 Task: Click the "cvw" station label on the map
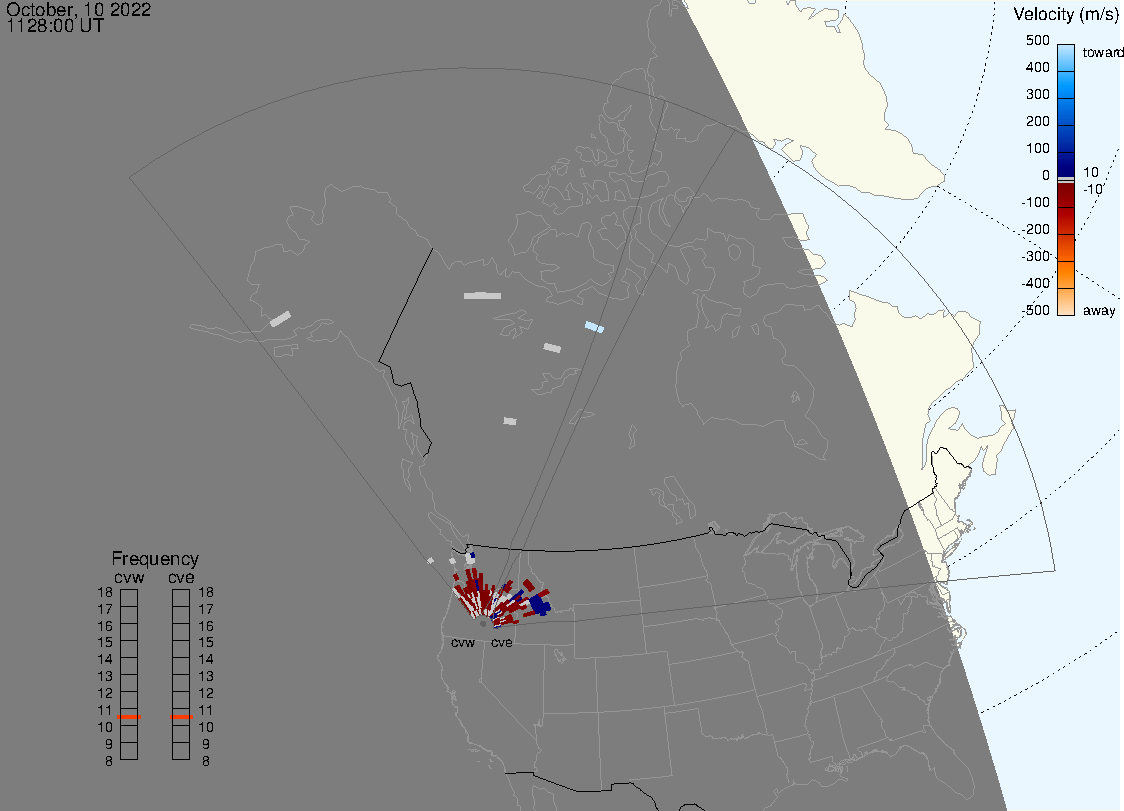[463, 642]
